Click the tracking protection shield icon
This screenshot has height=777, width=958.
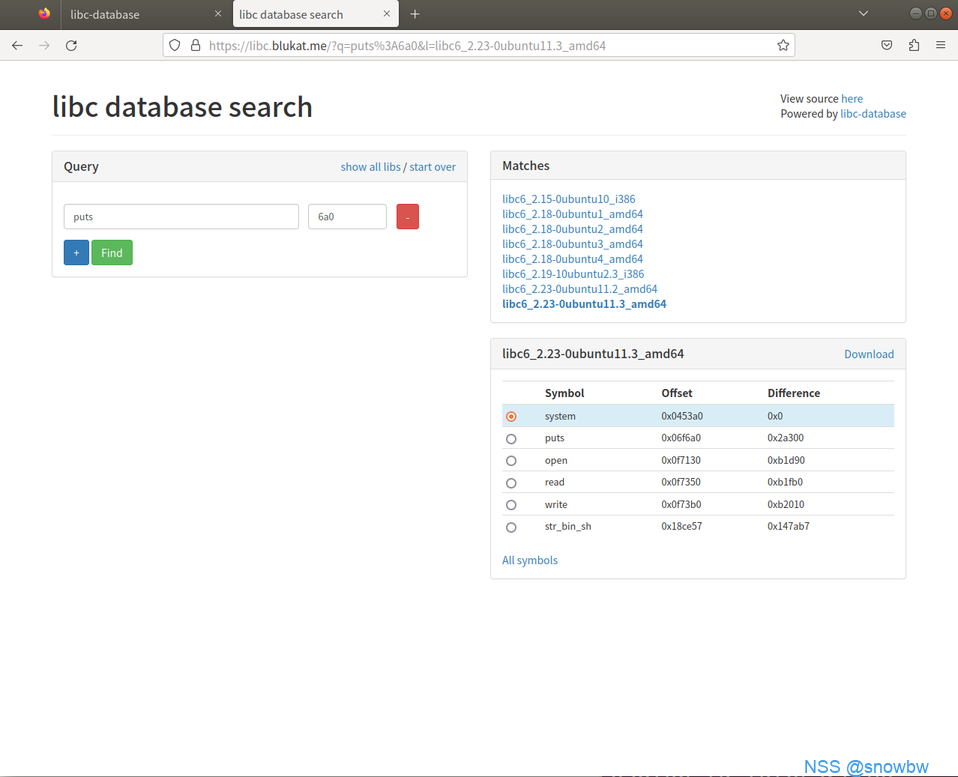[x=174, y=45]
